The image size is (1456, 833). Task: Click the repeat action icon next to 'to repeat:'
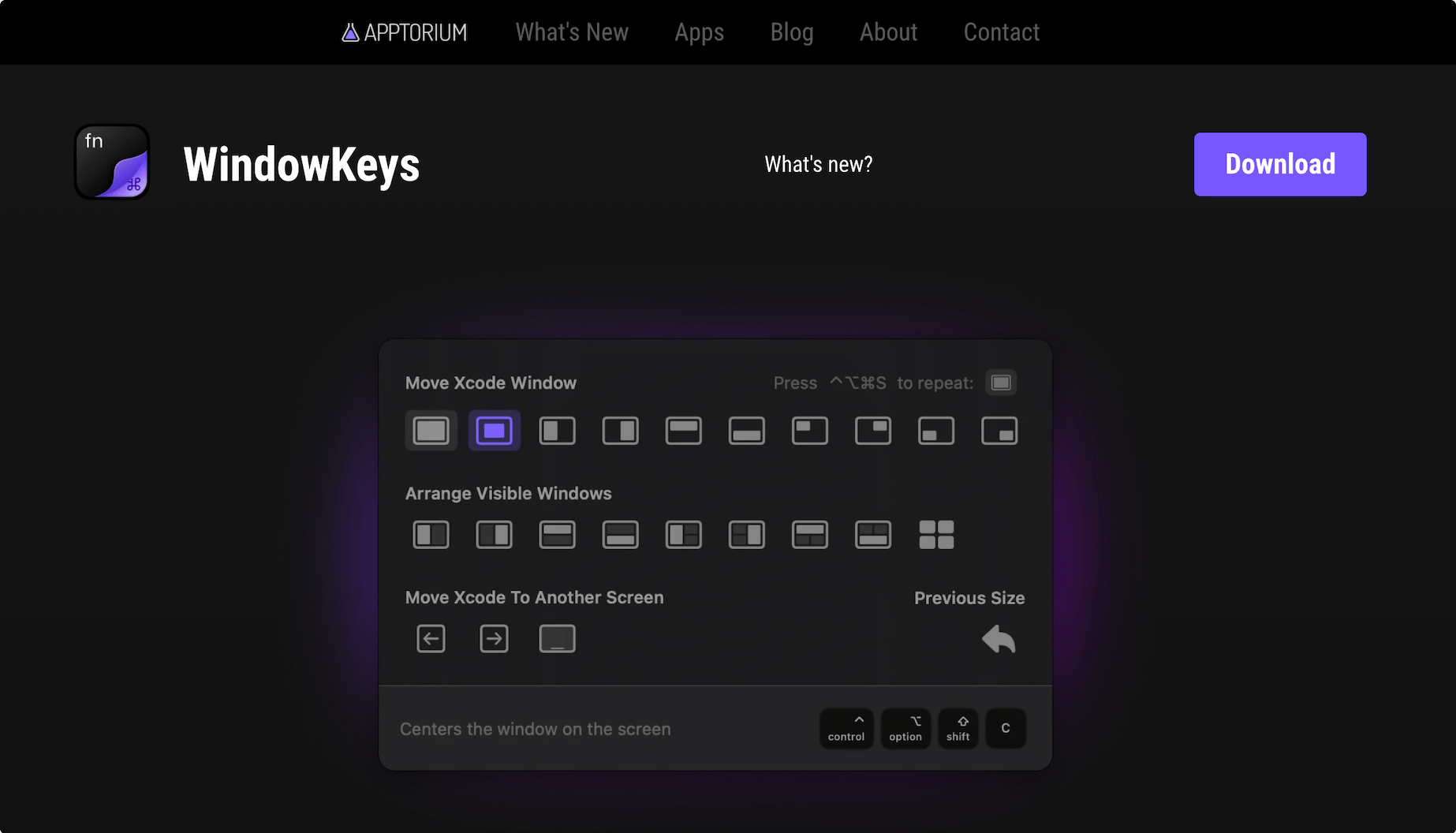click(x=1001, y=383)
